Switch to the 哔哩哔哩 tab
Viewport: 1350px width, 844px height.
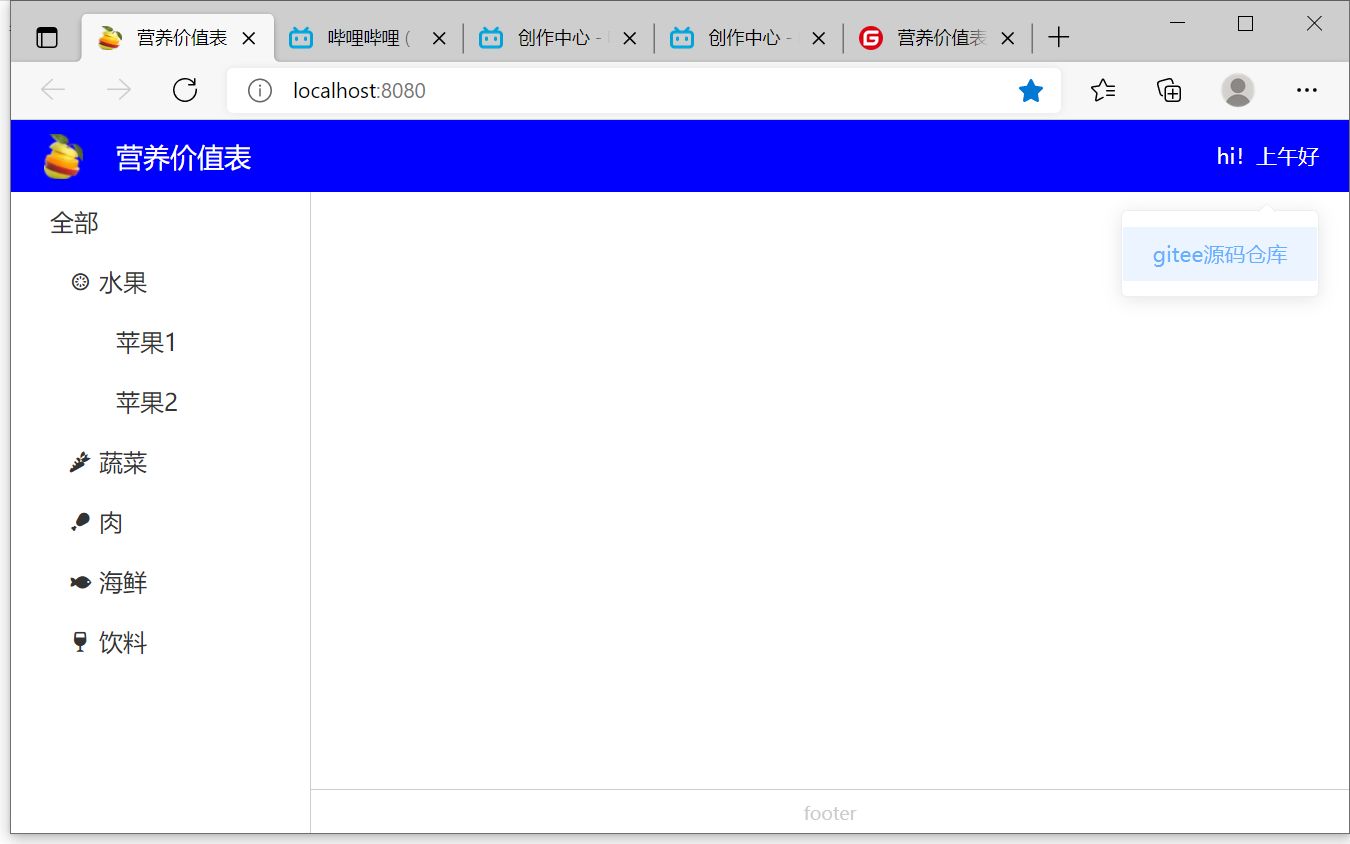click(367, 38)
